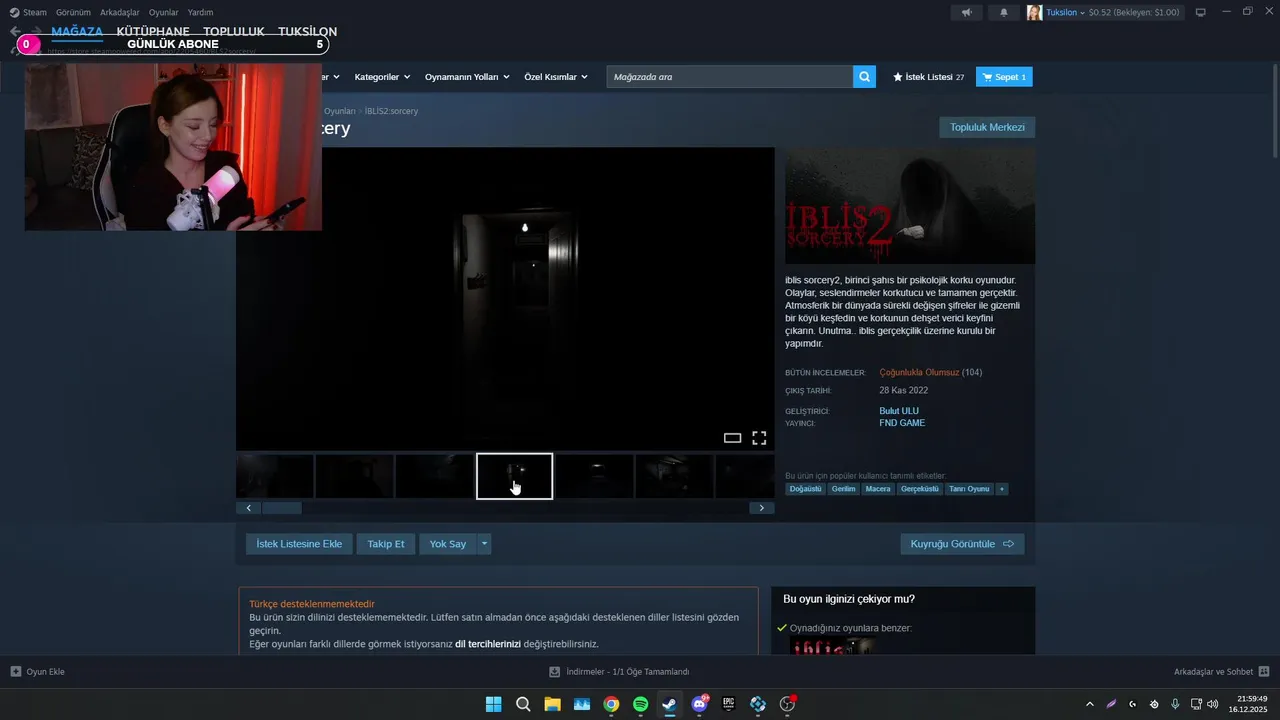Click the Steam icon in the taskbar
The width and height of the screenshot is (1280, 720).
[x=669, y=704]
